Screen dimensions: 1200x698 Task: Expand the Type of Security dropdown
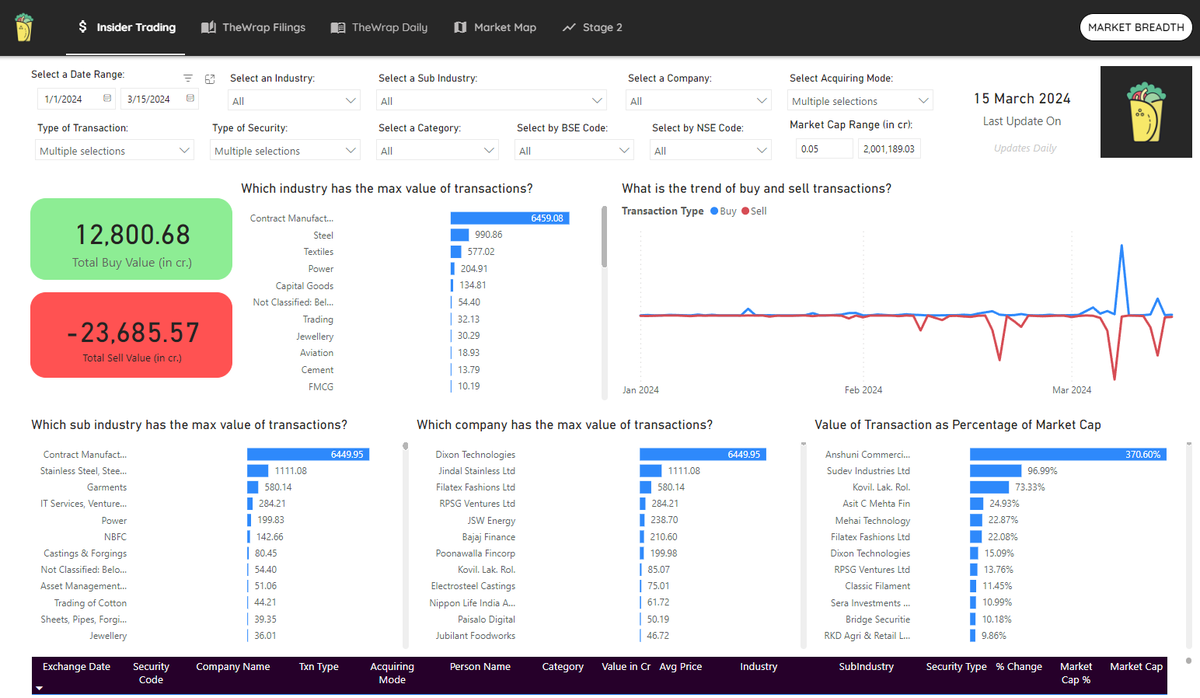[x=286, y=151]
